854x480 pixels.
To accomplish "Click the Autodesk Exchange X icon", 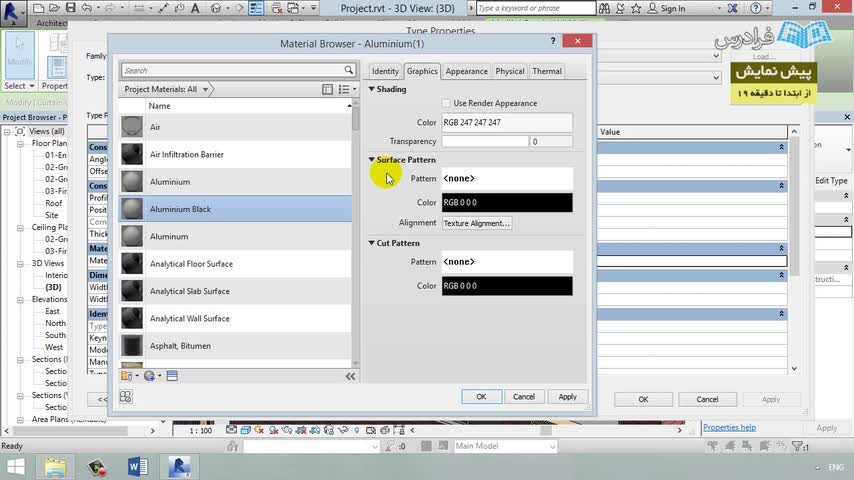I will (733, 8).
